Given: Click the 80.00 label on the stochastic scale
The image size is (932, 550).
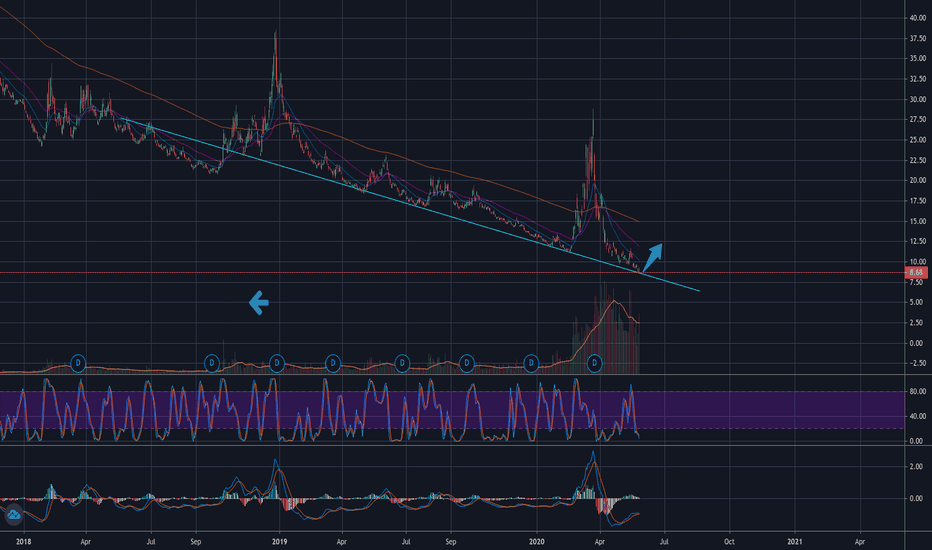Looking at the screenshot, I should pyautogui.click(x=917, y=392).
